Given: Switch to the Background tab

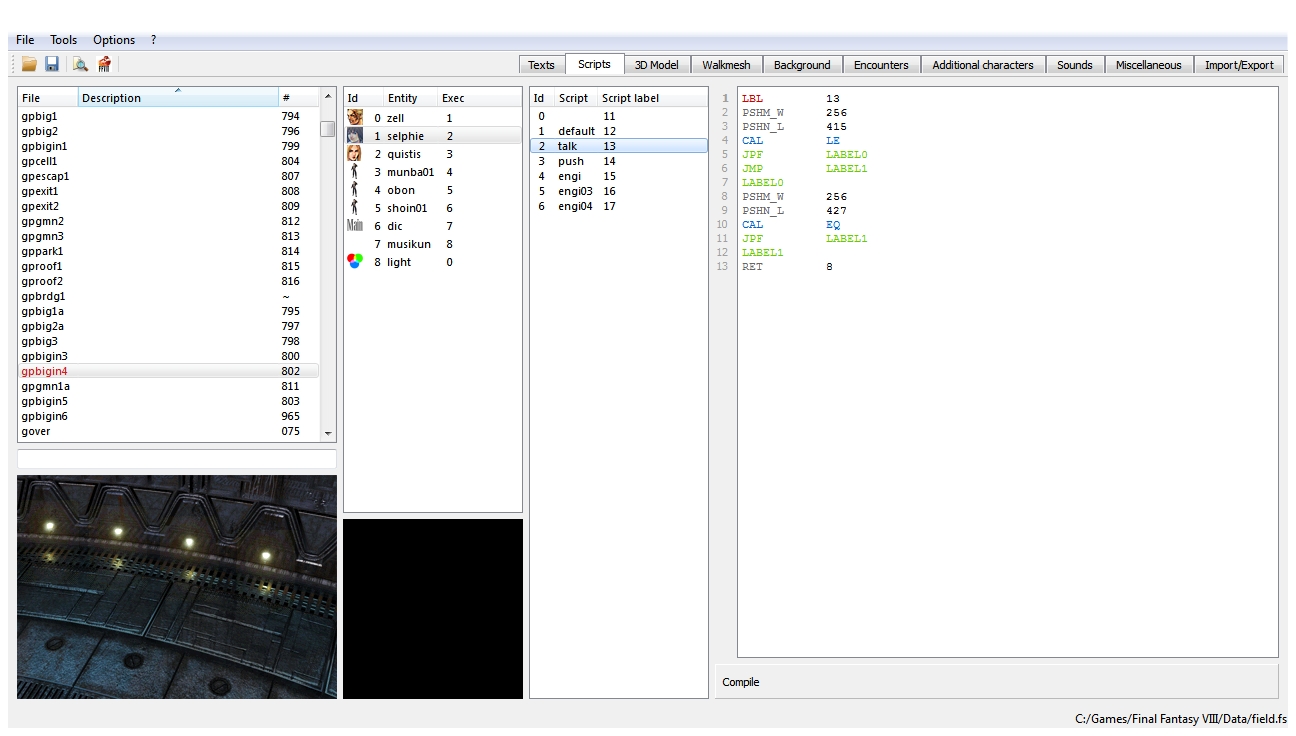Looking at the screenshot, I should pyautogui.click(x=802, y=65).
